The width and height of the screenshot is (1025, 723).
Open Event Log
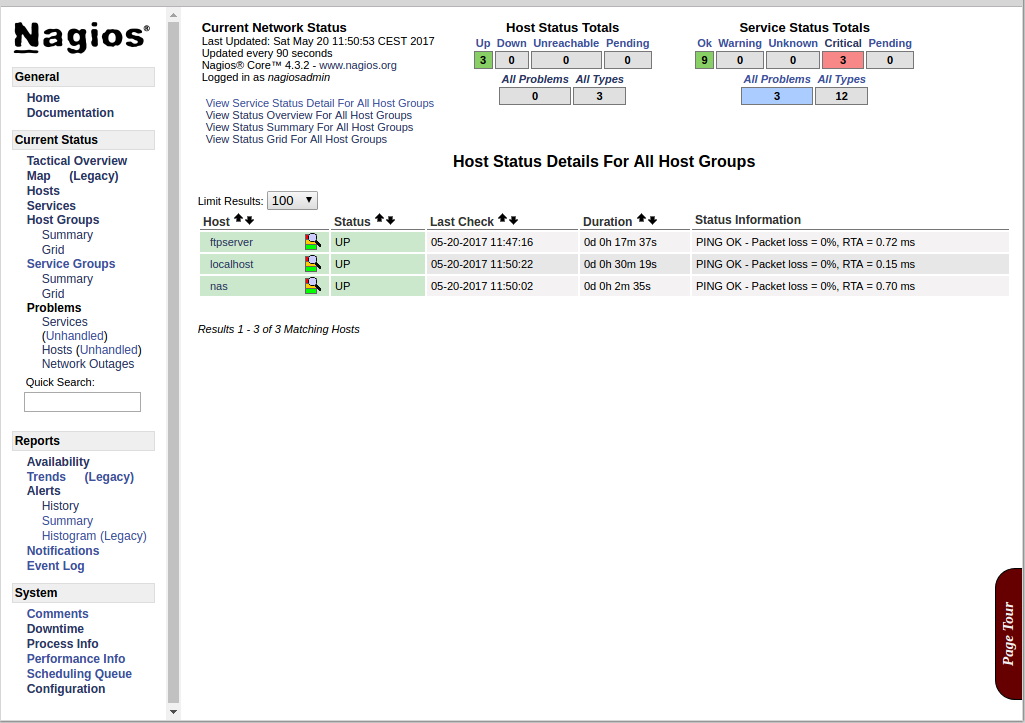(x=56, y=566)
